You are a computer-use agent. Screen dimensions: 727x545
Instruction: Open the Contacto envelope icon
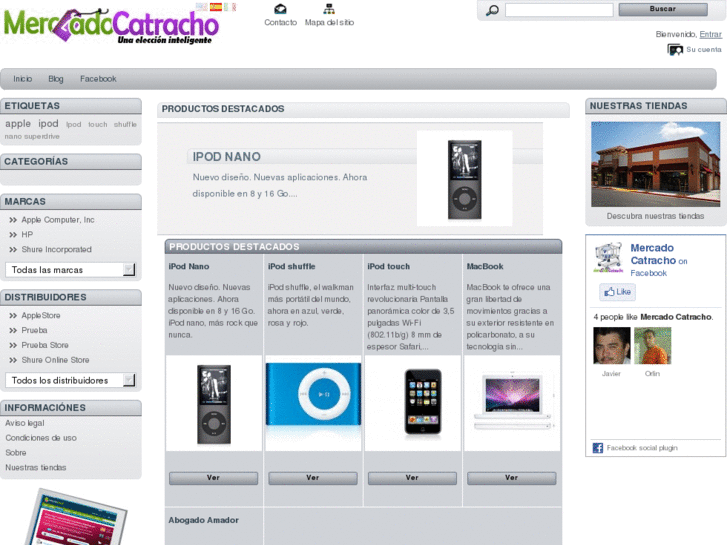point(280,9)
